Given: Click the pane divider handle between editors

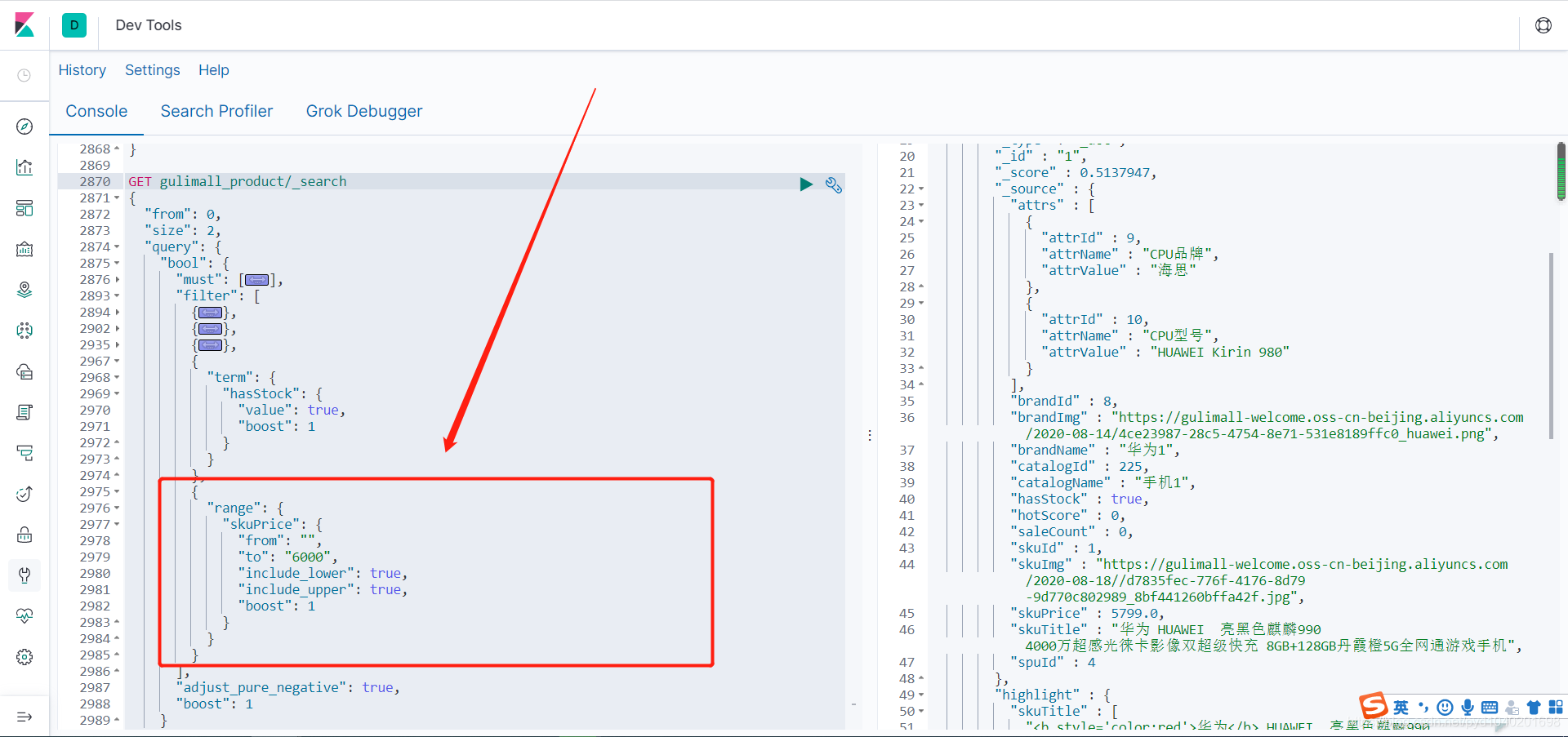Looking at the screenshot, I should point(870,436).
